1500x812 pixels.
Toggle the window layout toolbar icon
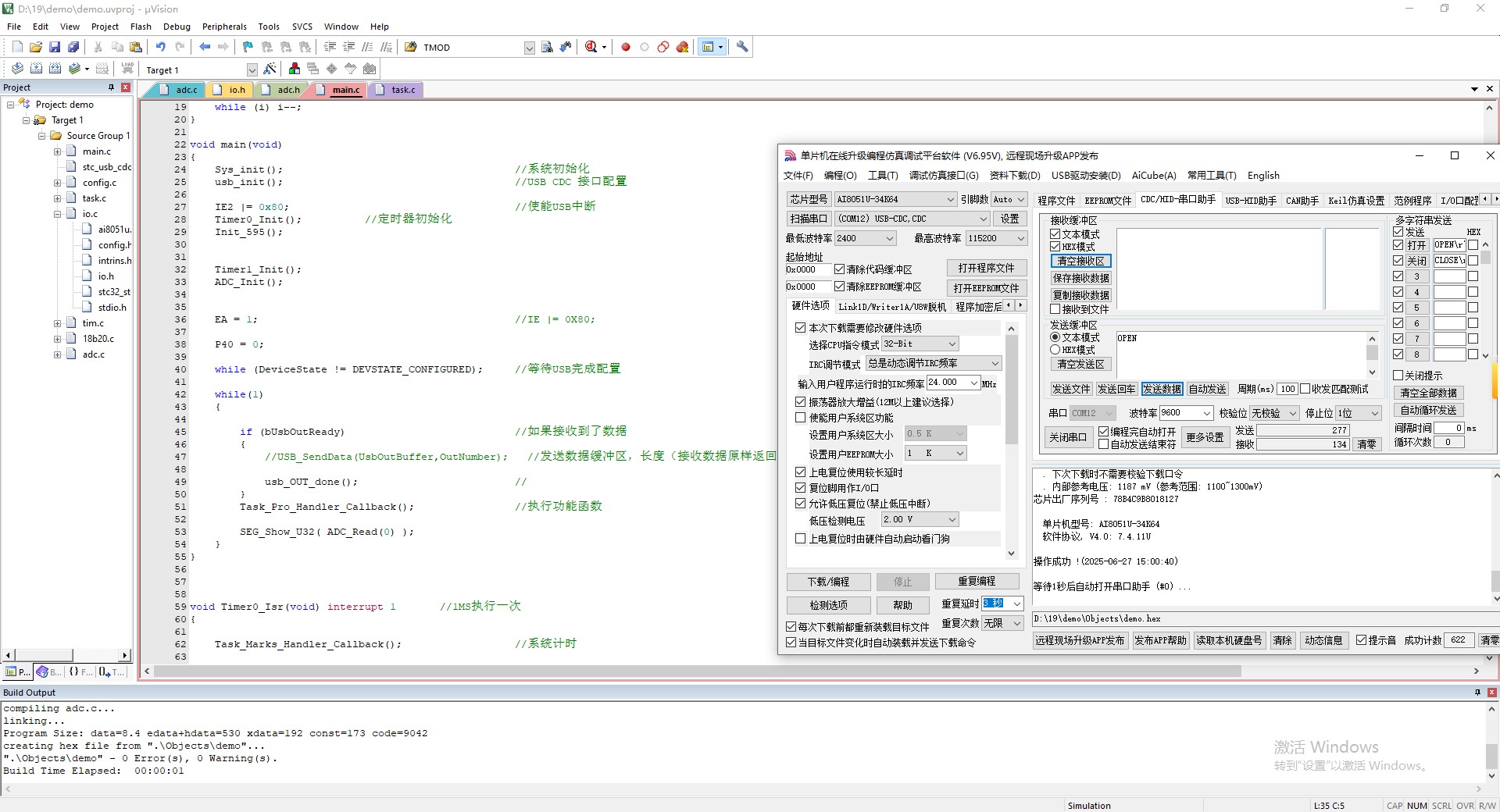(708, 48)
